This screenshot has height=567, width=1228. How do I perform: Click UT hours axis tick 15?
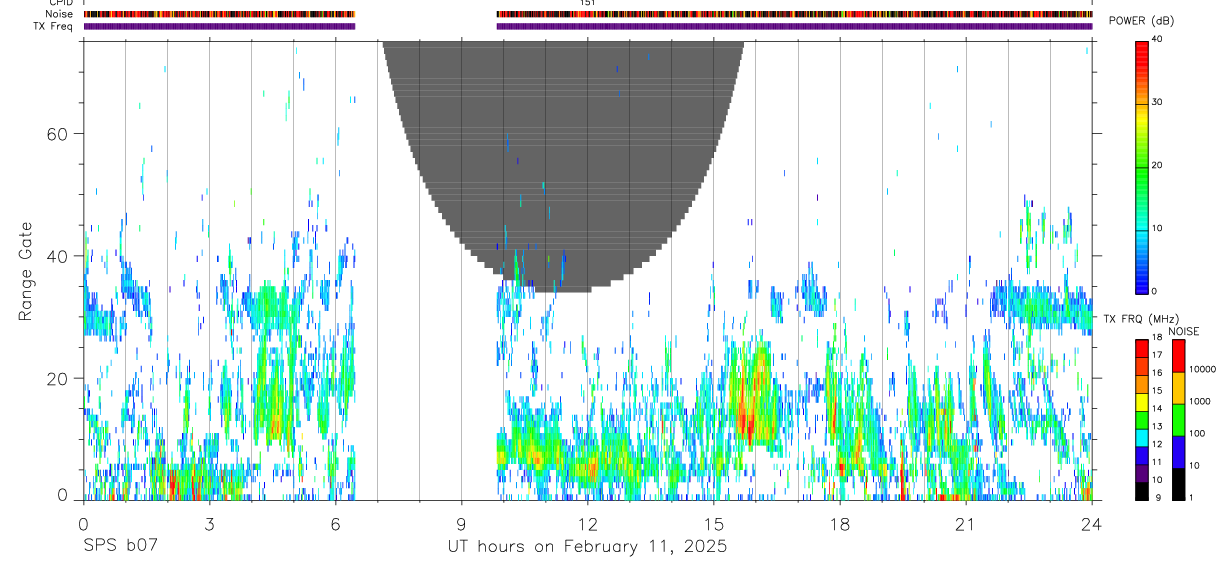[714, 523]
